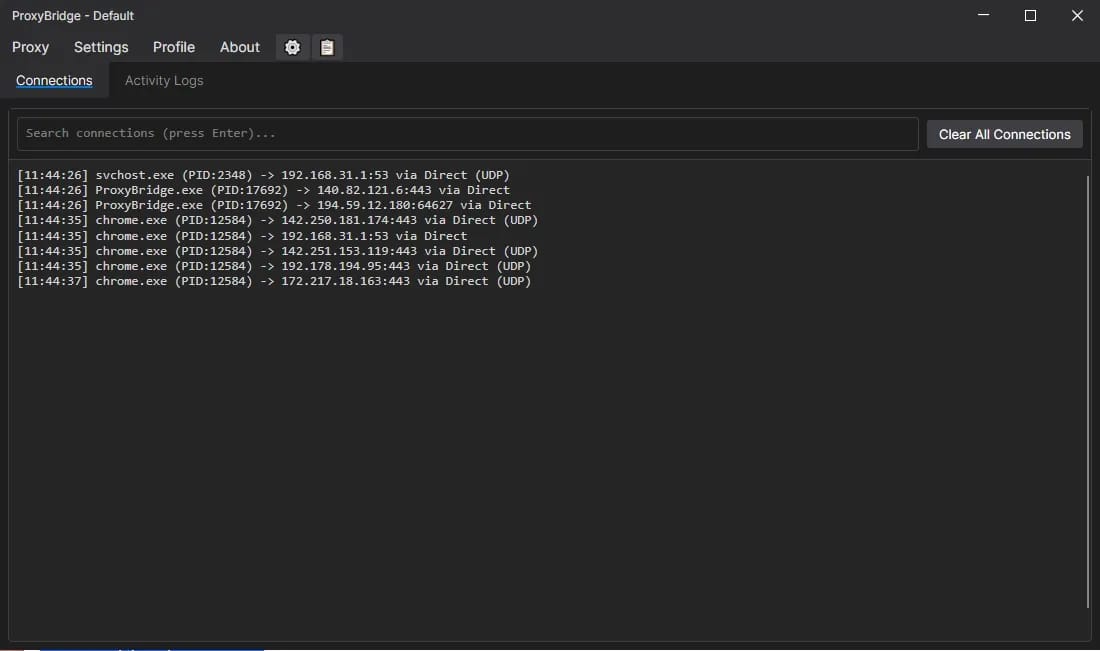Maximize the ProxyBridge window

pos(1031,15)
